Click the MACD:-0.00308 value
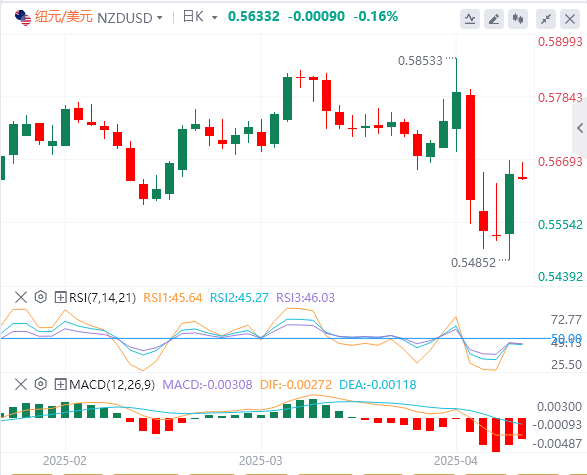587x475 pixels. tap(207, 385)
